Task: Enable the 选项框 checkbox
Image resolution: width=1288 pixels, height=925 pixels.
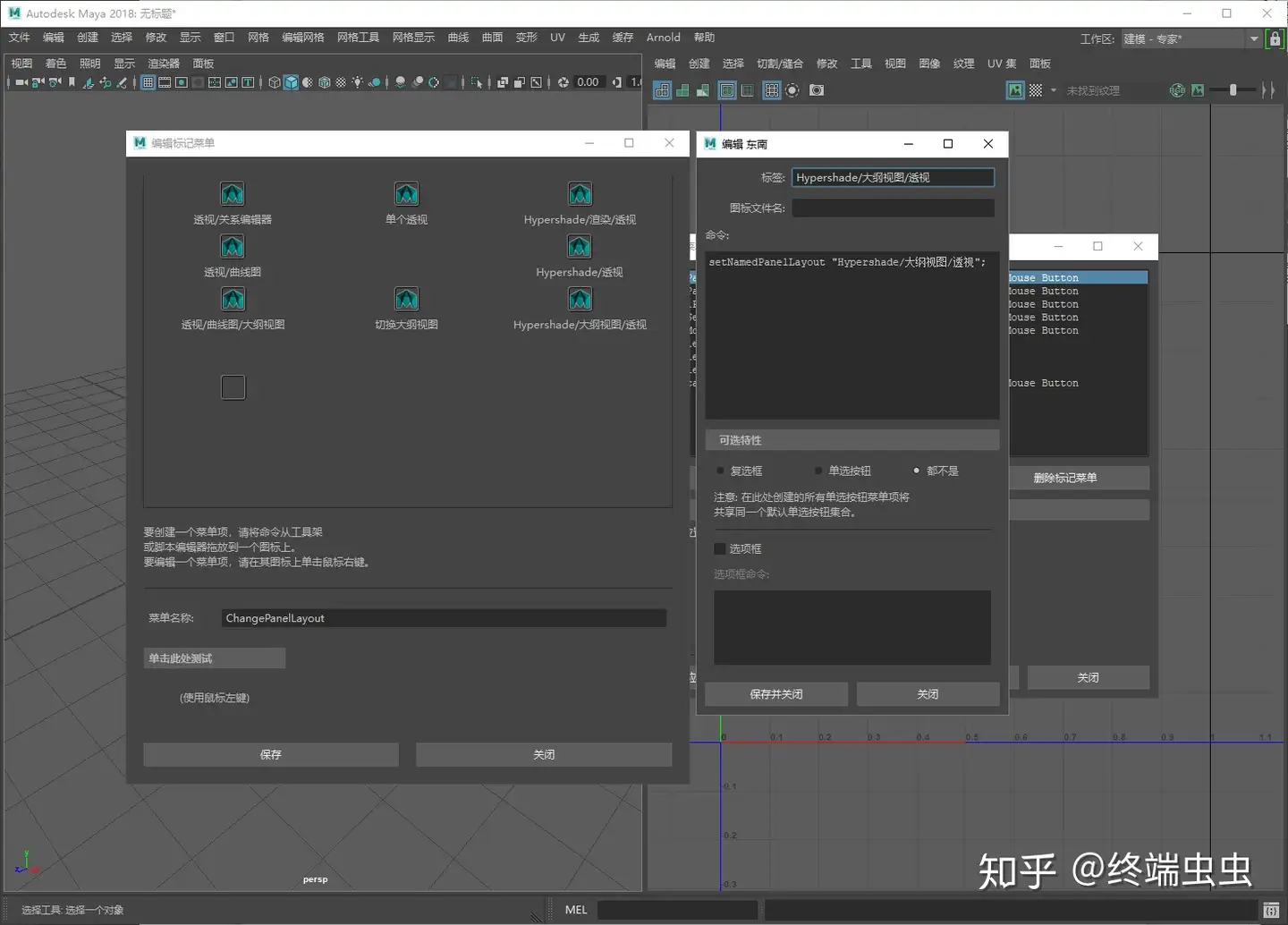Action: click(720, 548)
